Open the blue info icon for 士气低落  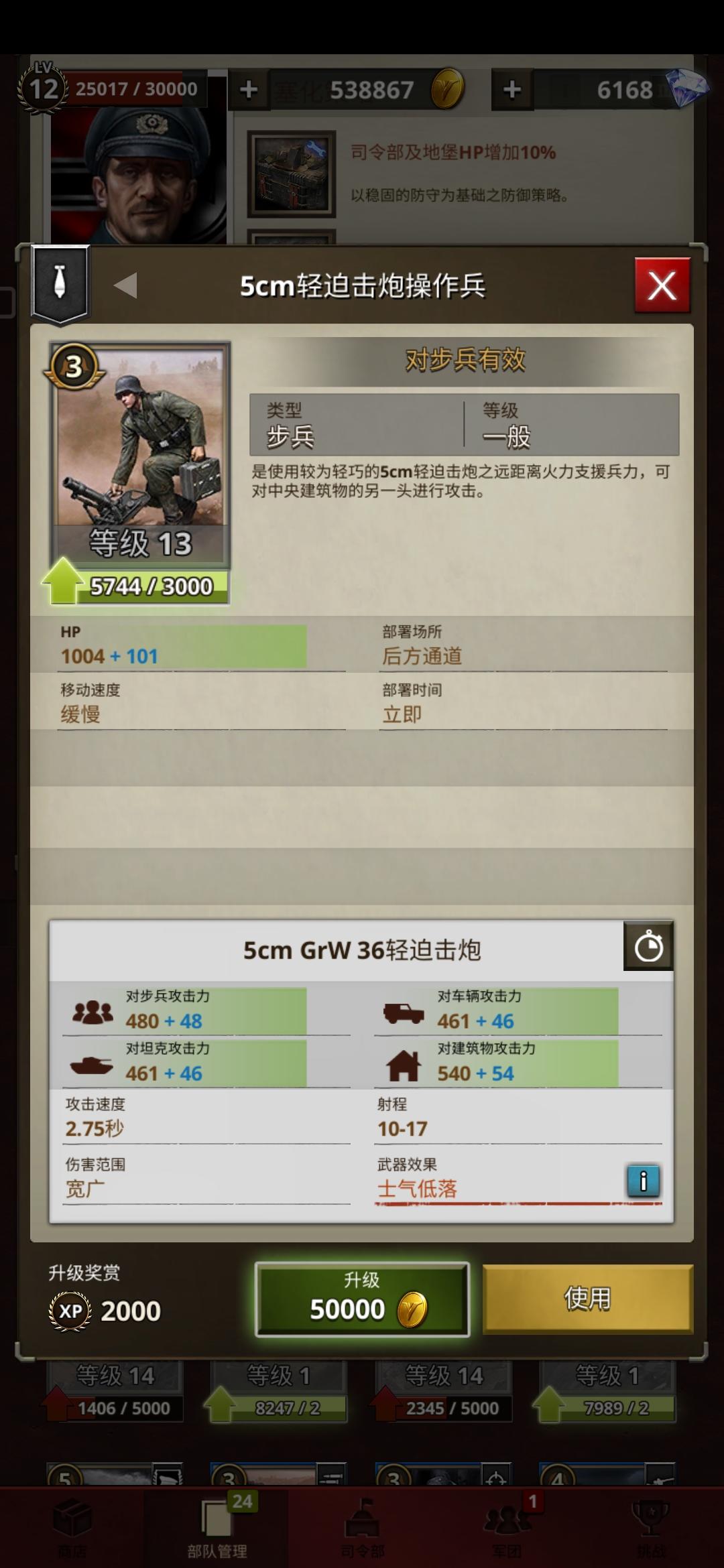[x=644, y=1181]
